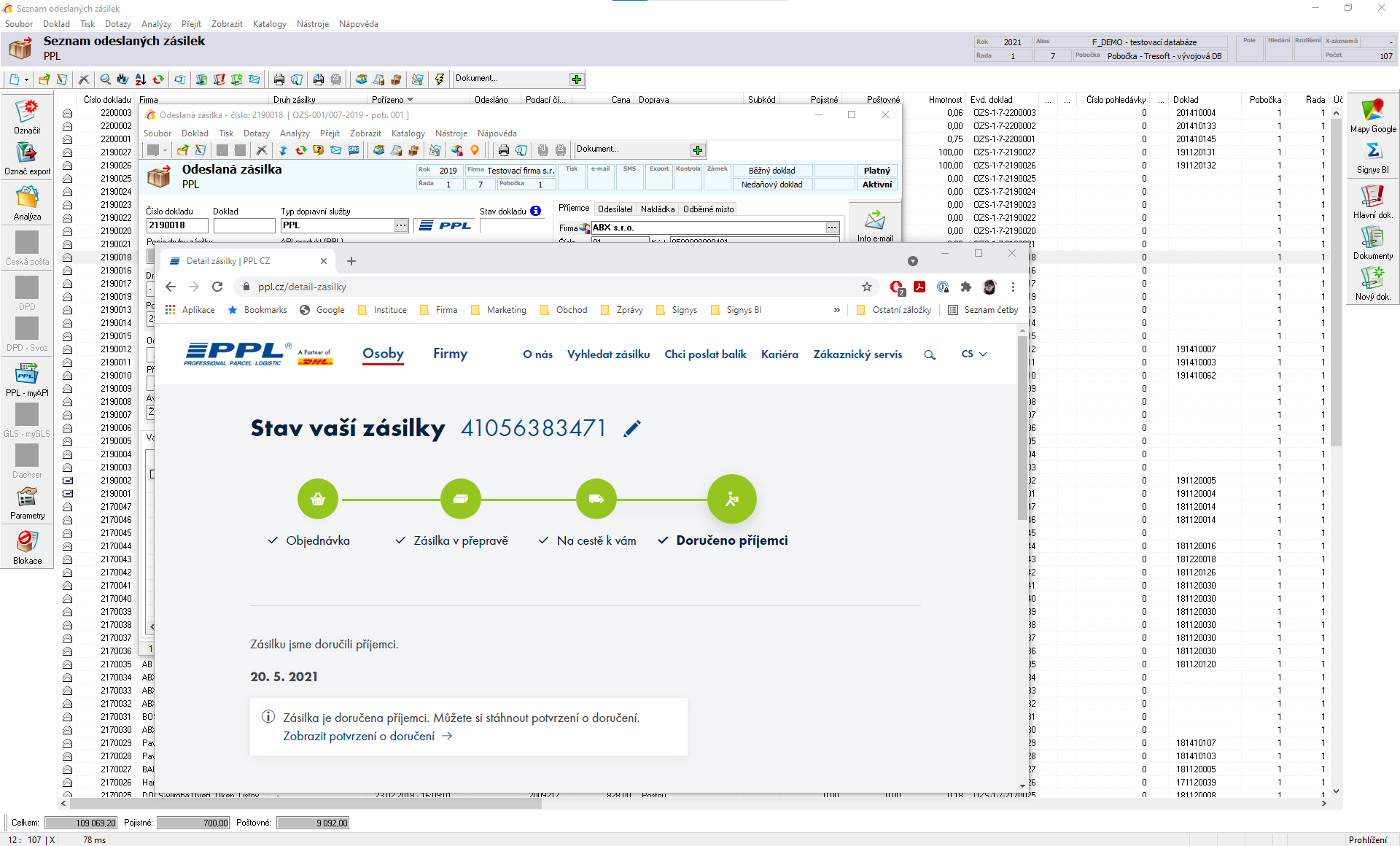This screenshot has height=846, width=1400.
Task: Open new browser tab with plus button
Action: coord(351,261)
